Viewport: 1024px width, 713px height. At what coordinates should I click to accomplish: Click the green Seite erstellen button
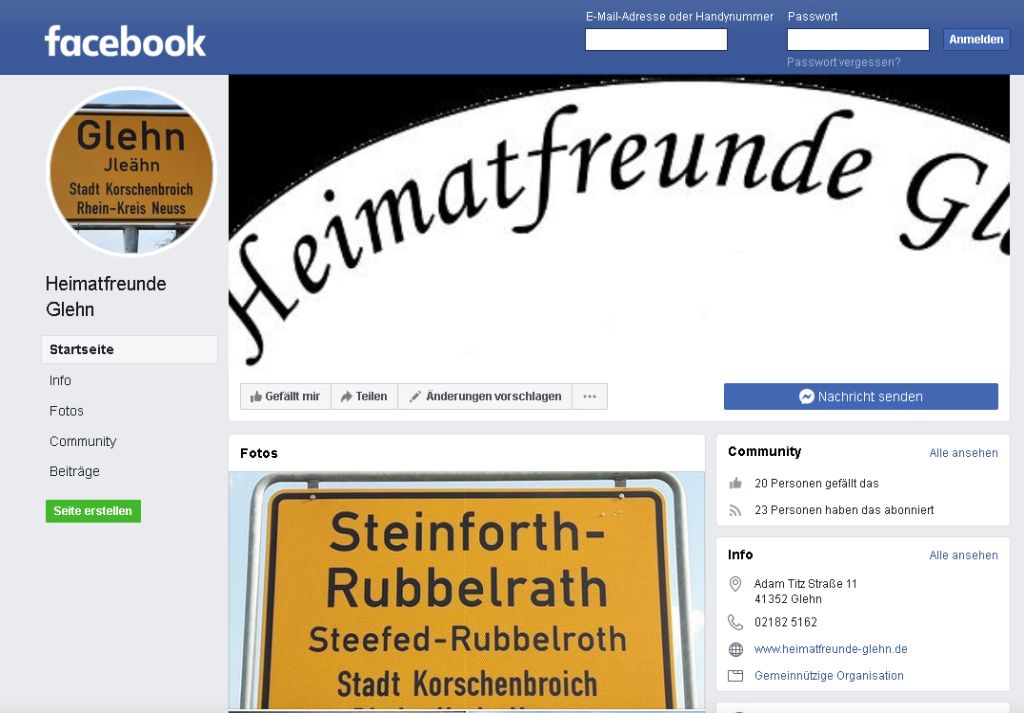coord(93,511)
